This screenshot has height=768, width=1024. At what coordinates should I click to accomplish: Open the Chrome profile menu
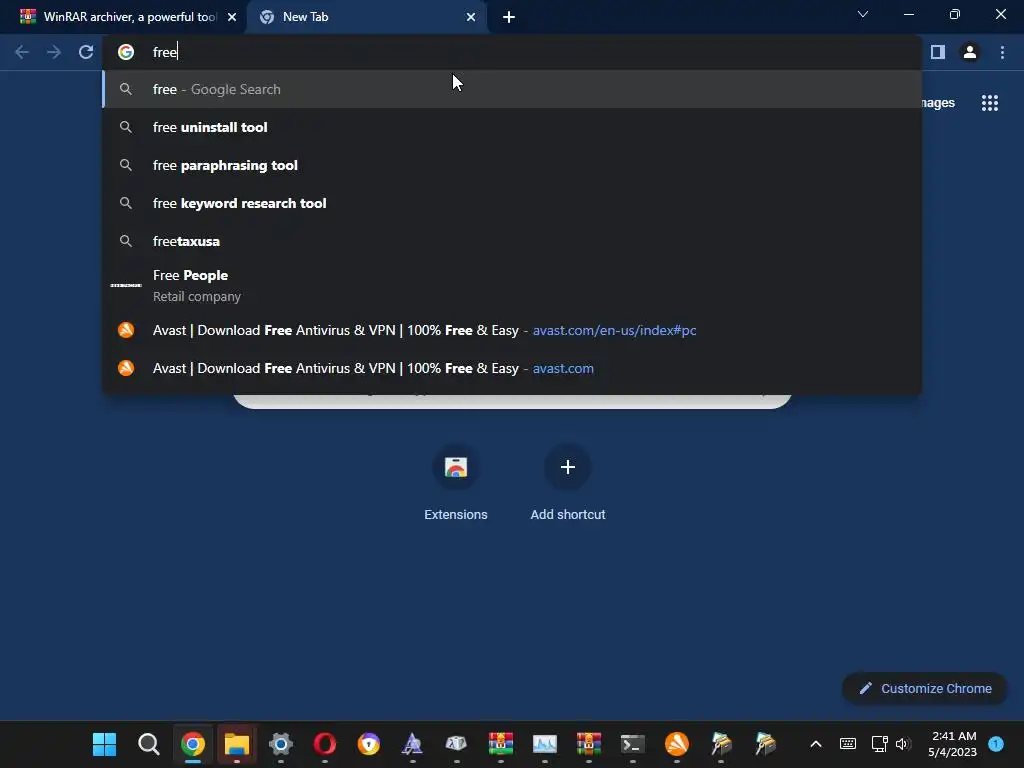970,52
